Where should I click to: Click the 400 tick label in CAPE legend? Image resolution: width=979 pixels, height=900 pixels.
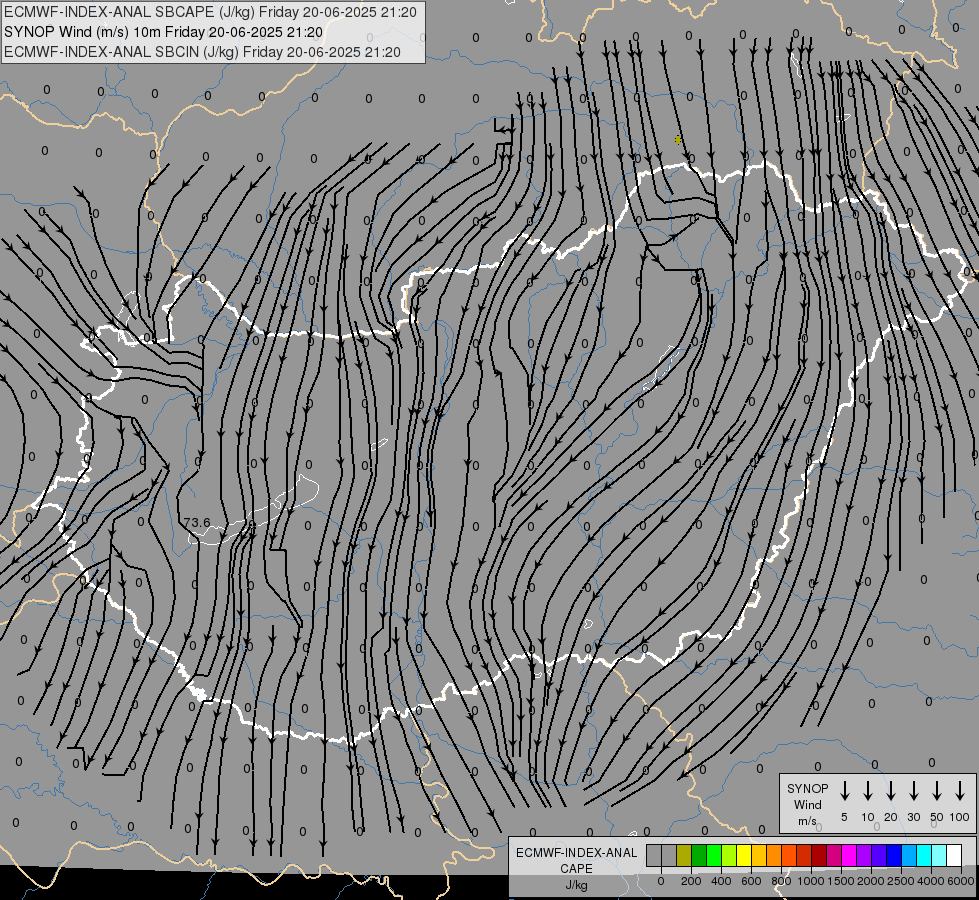(721, 881)
